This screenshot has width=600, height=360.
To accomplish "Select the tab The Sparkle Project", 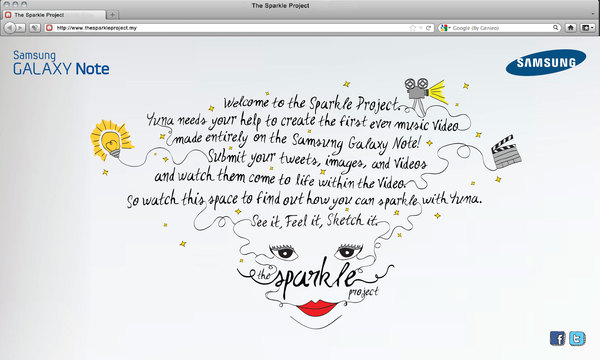I will tap(54, 15).
